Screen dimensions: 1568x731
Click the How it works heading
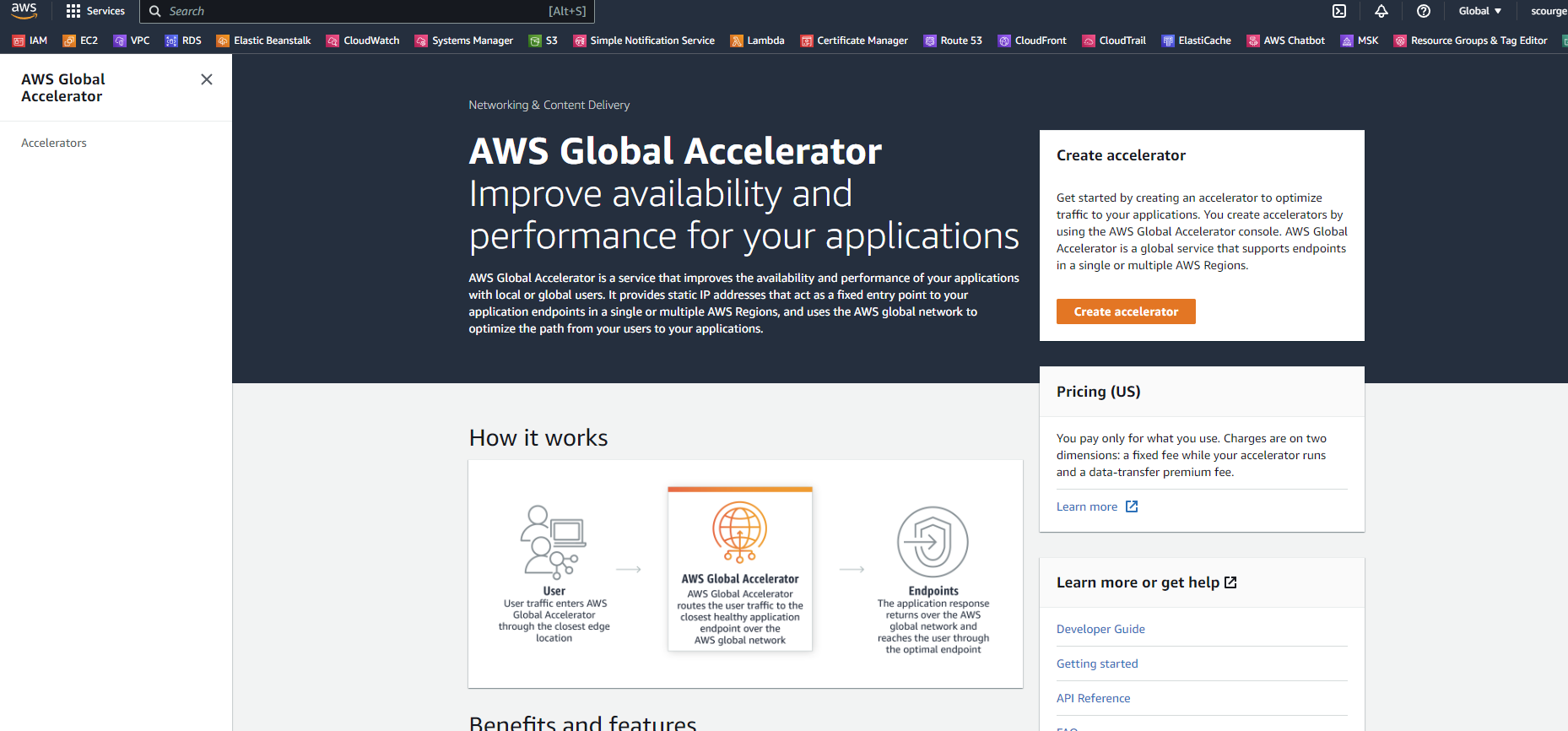(538, 437)
